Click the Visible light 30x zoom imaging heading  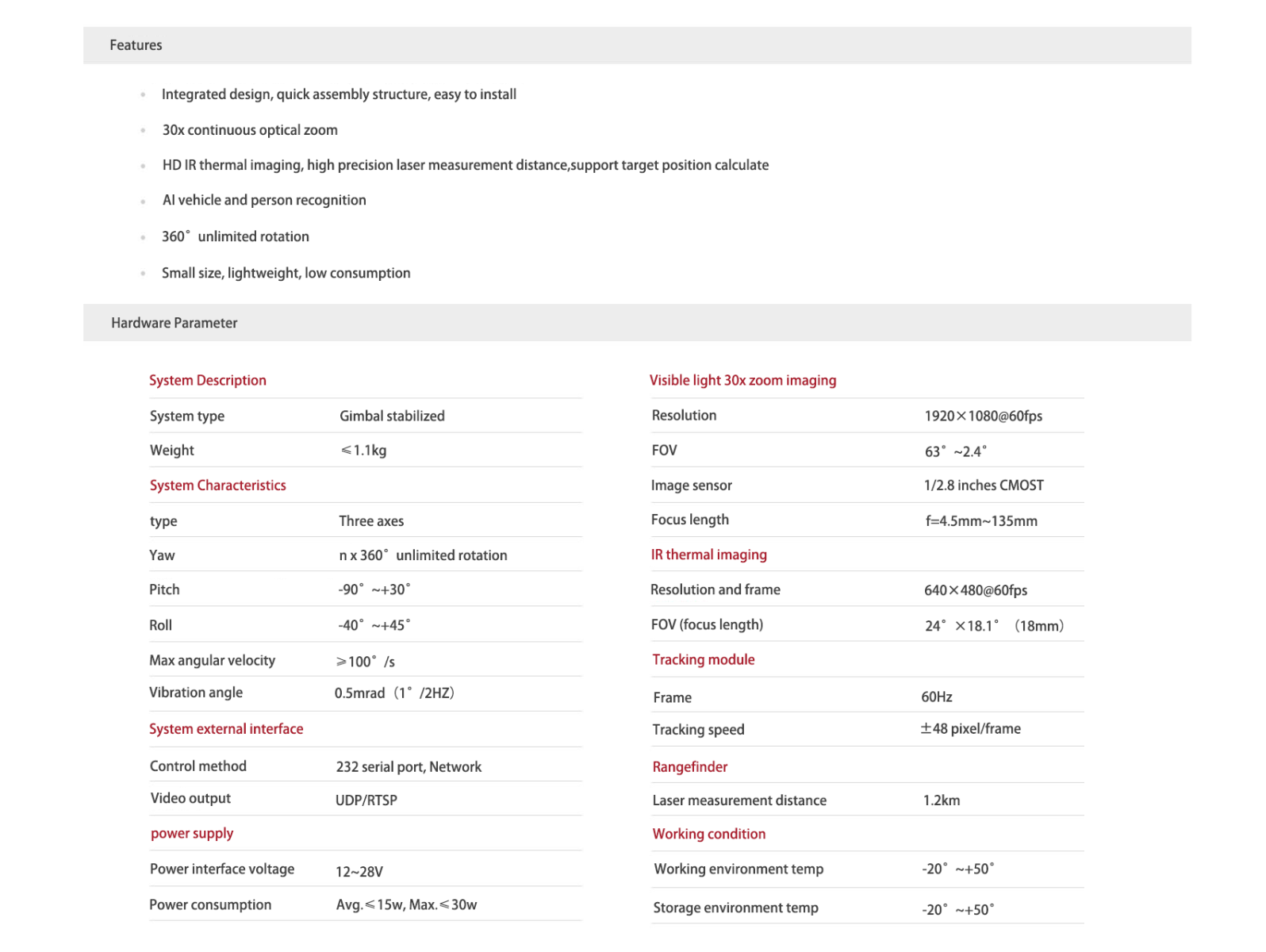click(742, 380)
